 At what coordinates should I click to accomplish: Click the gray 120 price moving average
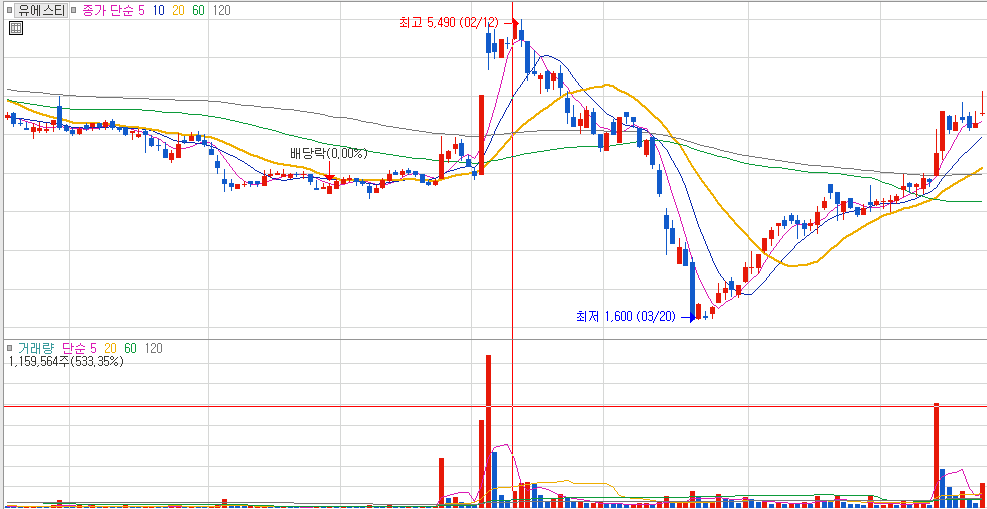click(222, 11)
